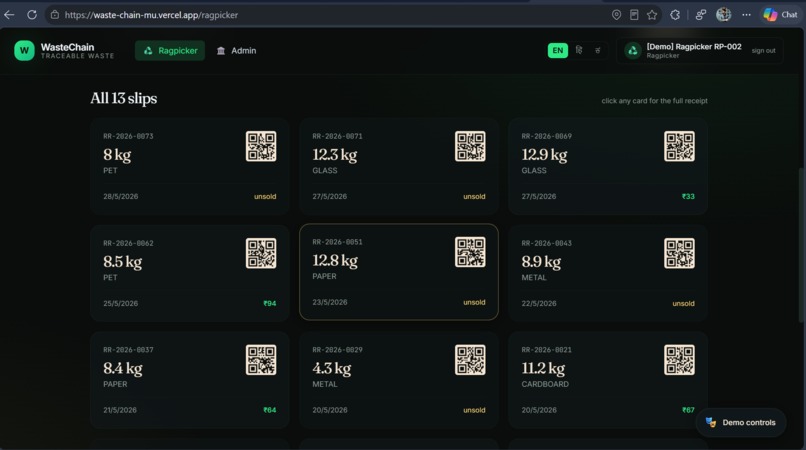Viewport: 806px width, 450px height.
Task: Switch to the Ragpicker tab
Action: click(x=170, y=50)
